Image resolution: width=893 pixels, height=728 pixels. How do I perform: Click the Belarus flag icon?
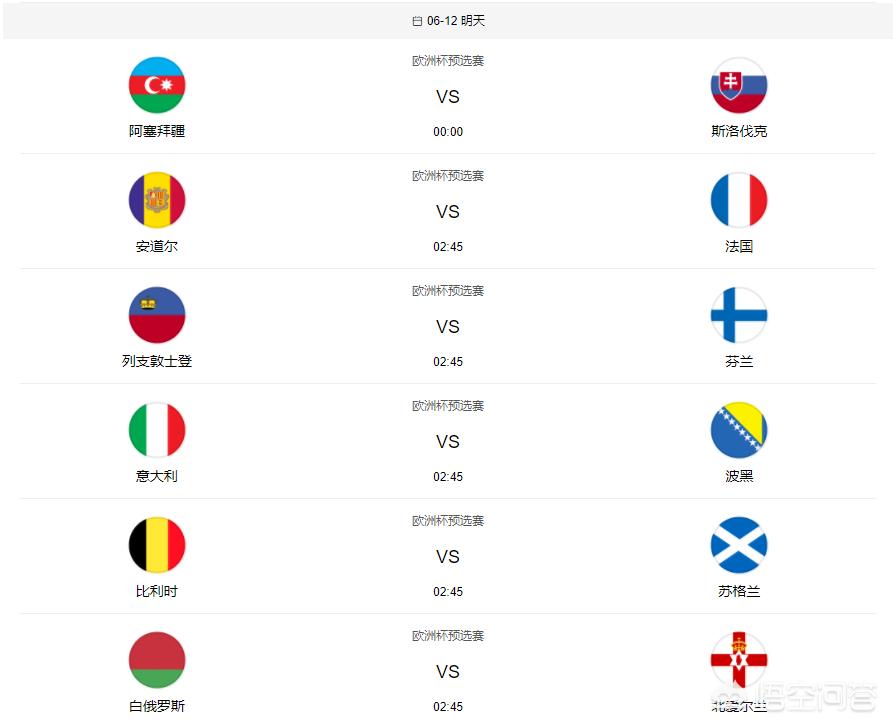(x=157, y=660)
